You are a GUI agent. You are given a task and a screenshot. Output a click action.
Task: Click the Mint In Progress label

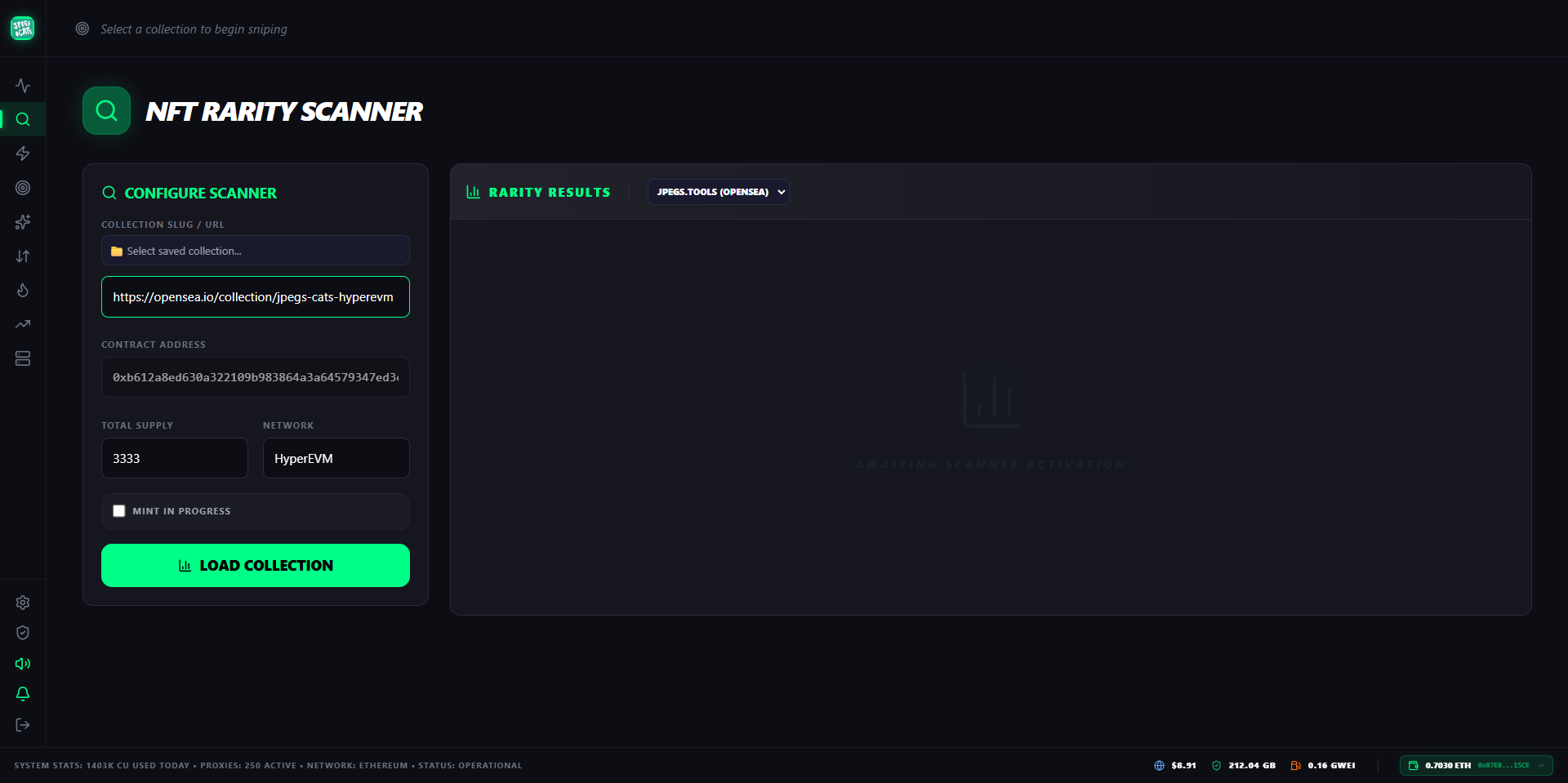point(181,511)
